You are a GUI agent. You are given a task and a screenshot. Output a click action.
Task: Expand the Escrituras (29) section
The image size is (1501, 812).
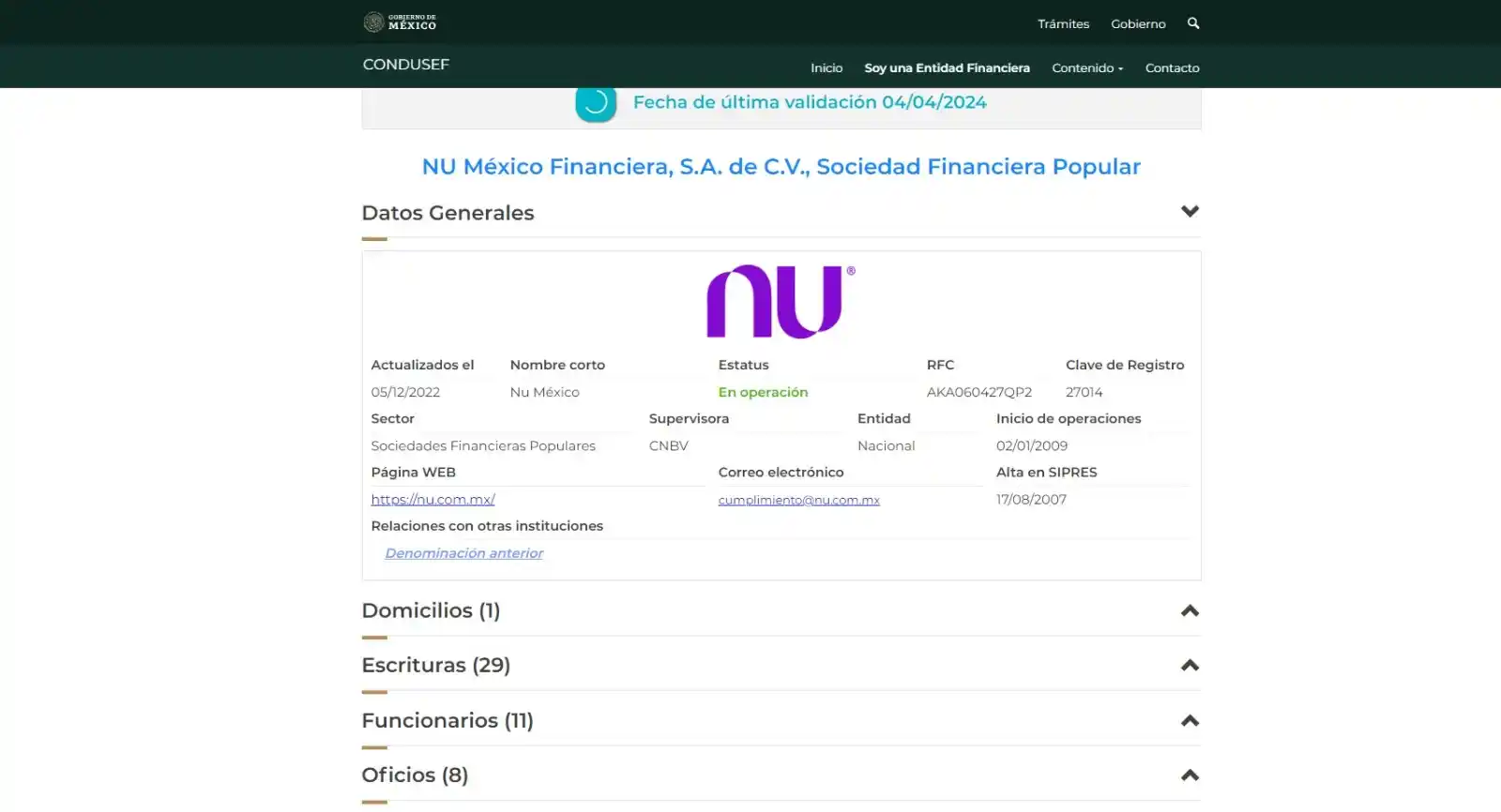click(x=1190, y=666)
